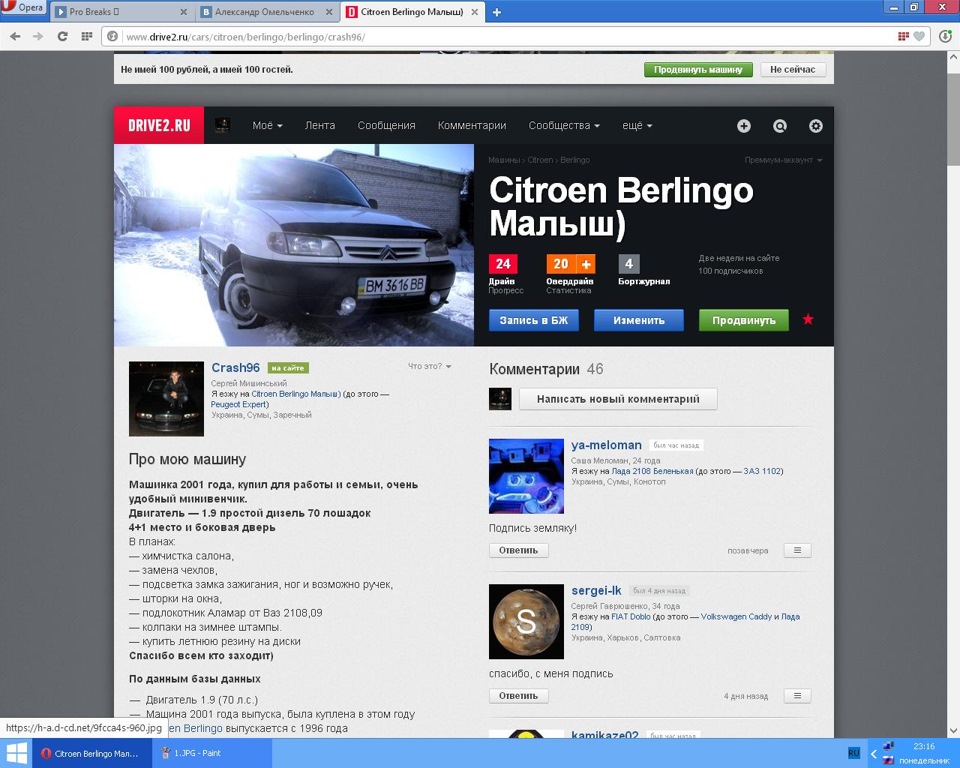Click the Продвинуть машину green button
The image size is (960, 768).
[x=698, y=70]
